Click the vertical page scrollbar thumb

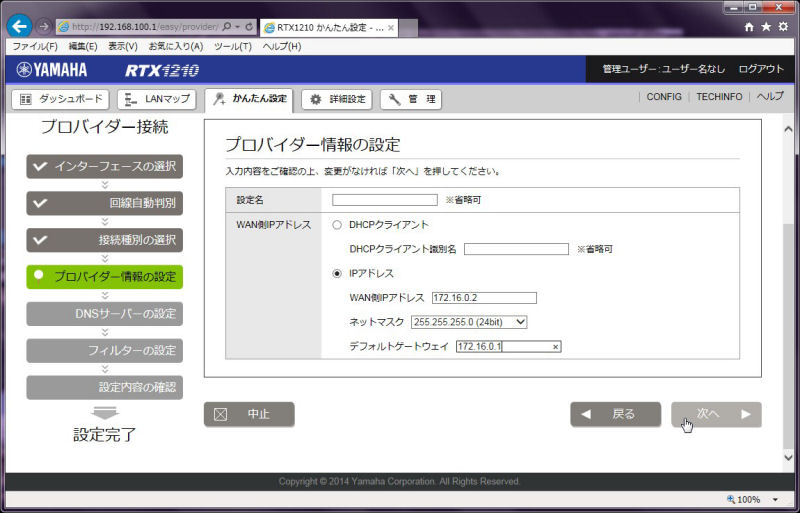pos(788,336)
